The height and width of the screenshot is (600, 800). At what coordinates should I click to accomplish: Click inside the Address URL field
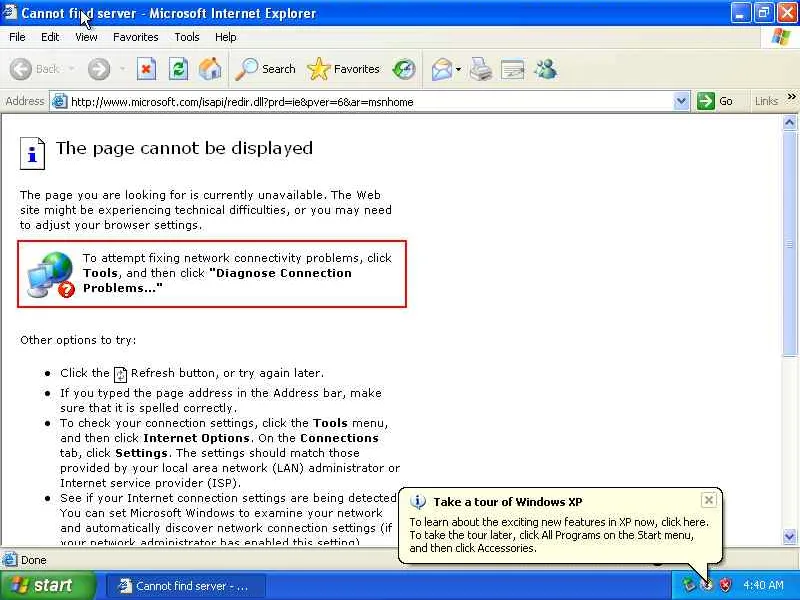[x=372, y=102]
